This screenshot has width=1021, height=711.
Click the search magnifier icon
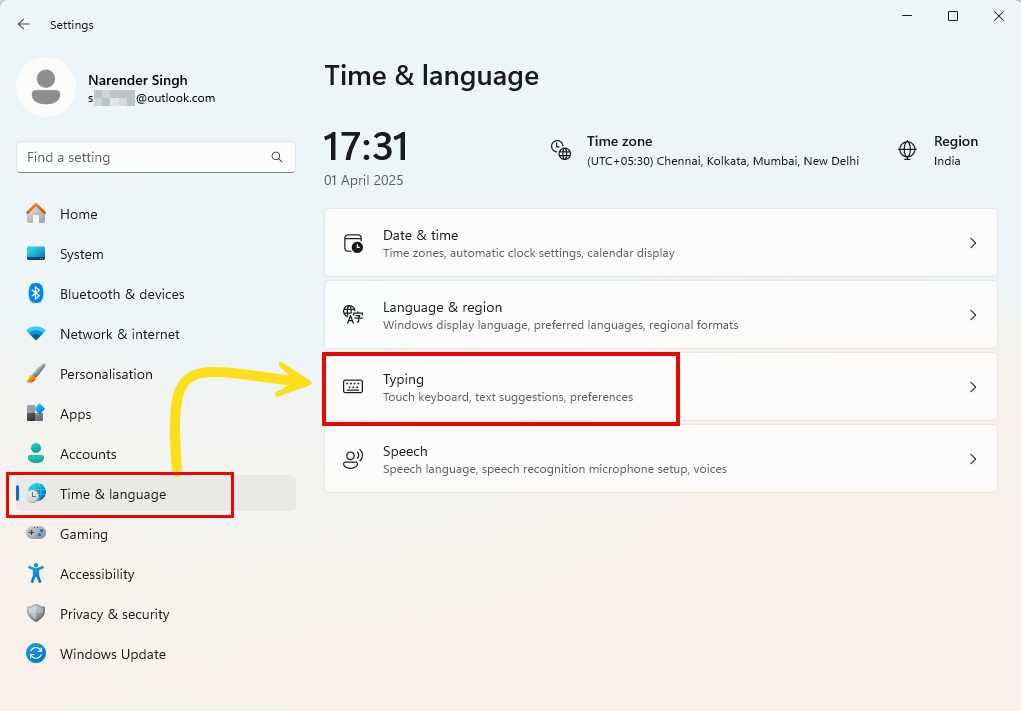pos(277,157)
